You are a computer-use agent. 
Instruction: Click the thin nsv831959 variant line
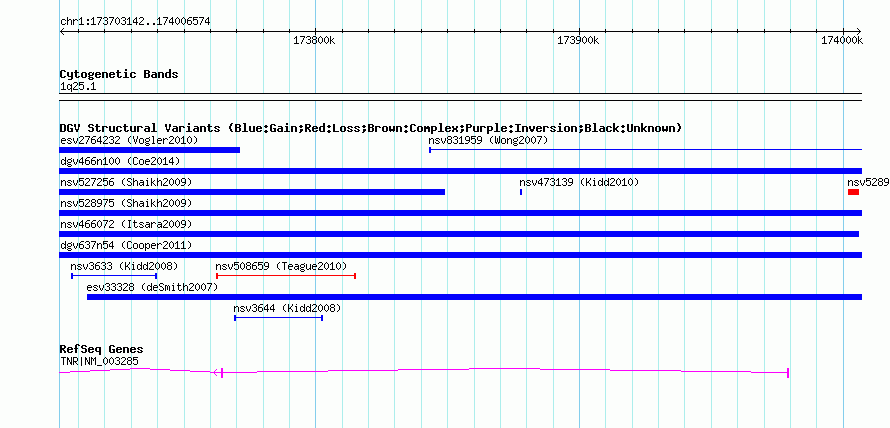pyautogui.click(x=645, y=150)
